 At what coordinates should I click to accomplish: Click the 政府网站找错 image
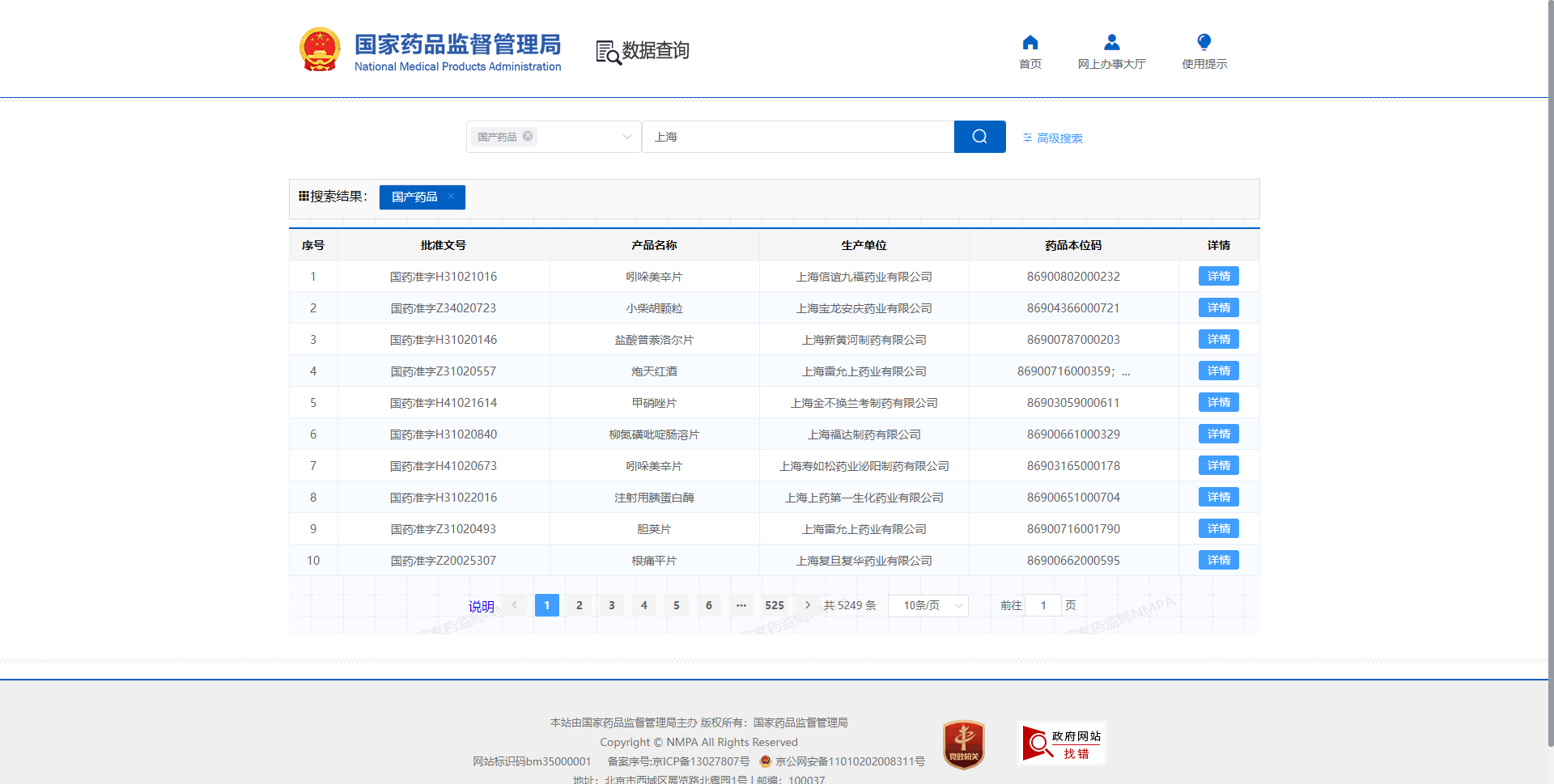(x=1061, y=744)
